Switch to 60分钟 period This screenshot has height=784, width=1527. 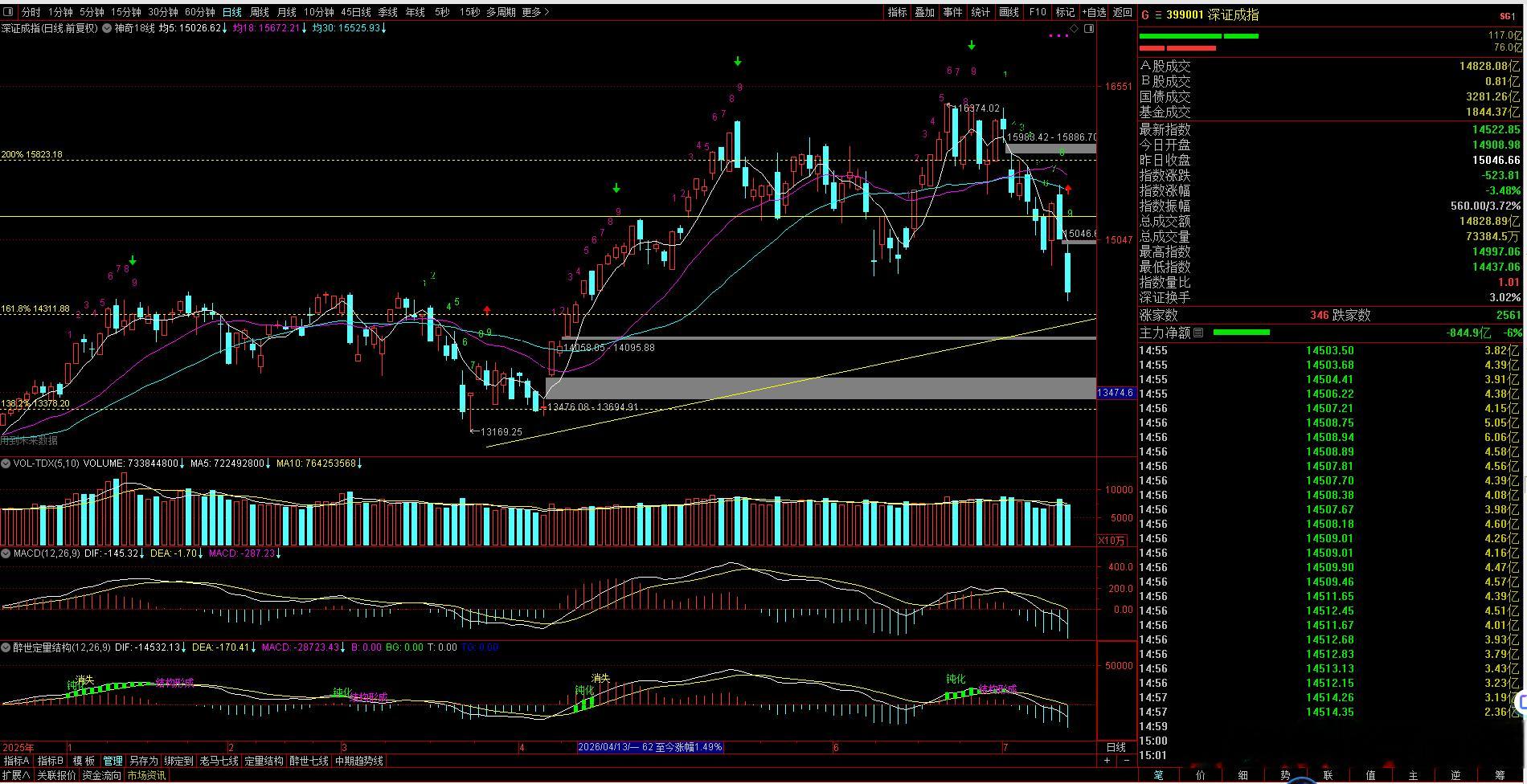[199, 12]
